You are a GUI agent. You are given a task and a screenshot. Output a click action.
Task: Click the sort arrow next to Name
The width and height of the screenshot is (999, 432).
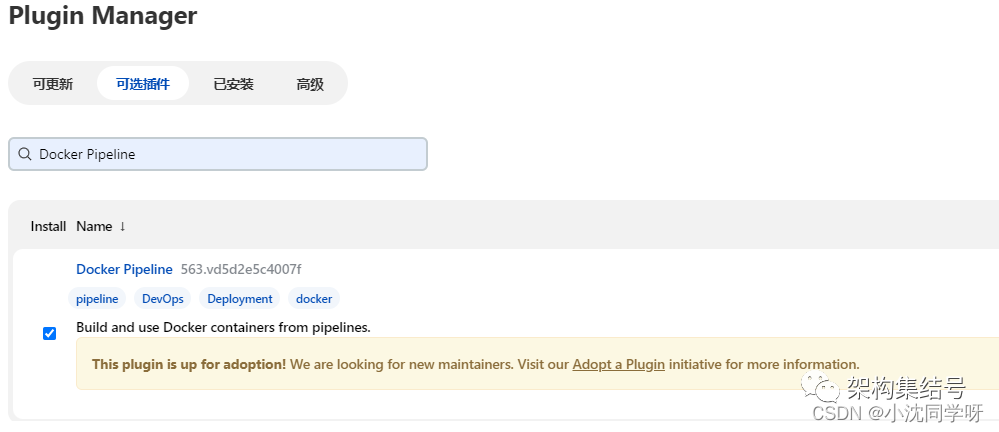122,226
